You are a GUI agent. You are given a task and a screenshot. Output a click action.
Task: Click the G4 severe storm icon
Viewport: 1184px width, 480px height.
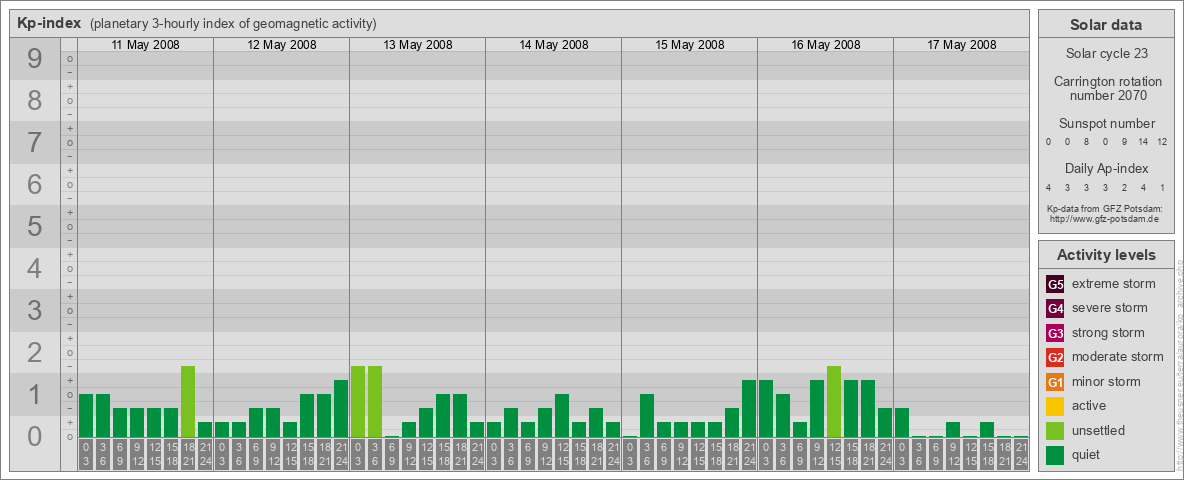pyautogui.click(x=1055, y=308)
